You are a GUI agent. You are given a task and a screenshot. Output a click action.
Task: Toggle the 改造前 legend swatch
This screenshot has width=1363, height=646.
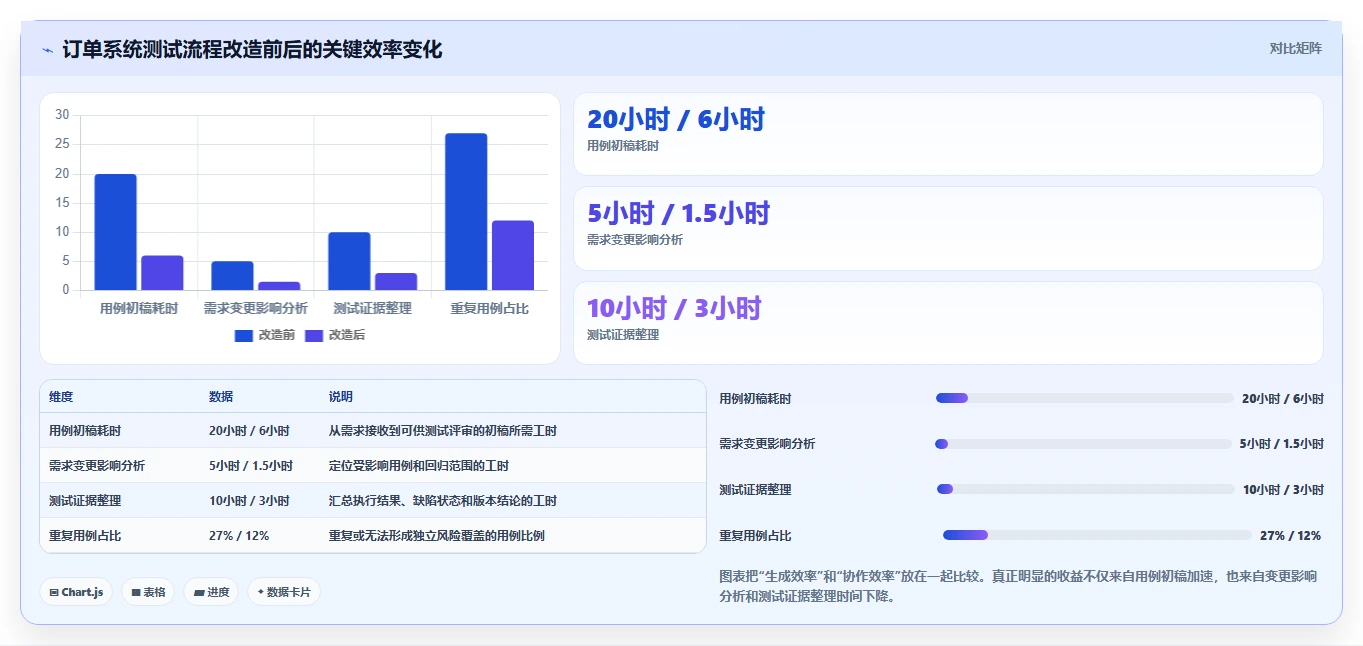click(x=244, y=335)
